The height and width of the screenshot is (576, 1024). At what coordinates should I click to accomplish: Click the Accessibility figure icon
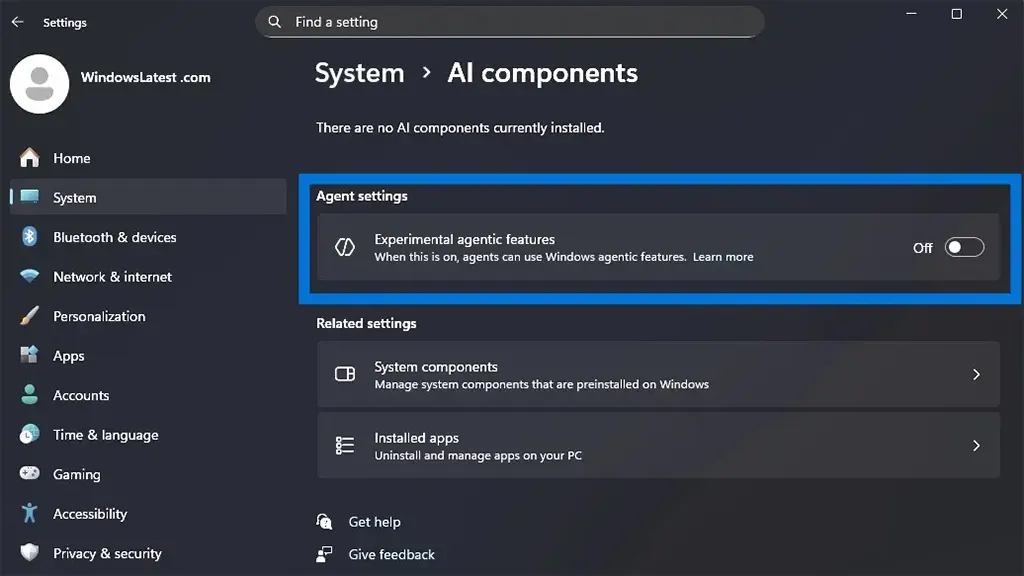coord(30,514)
